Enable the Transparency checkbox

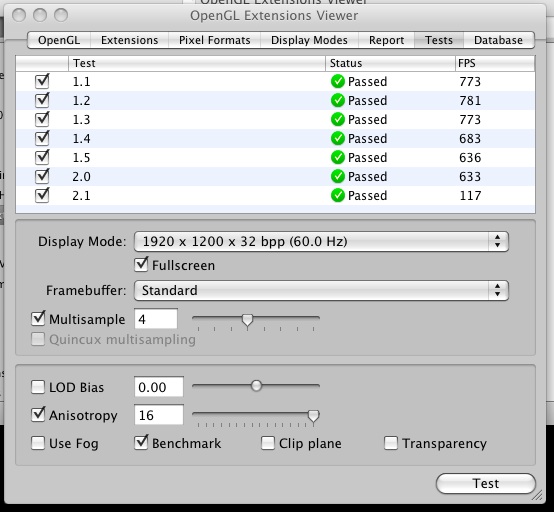pyautogui.click(x=391, y=443)
